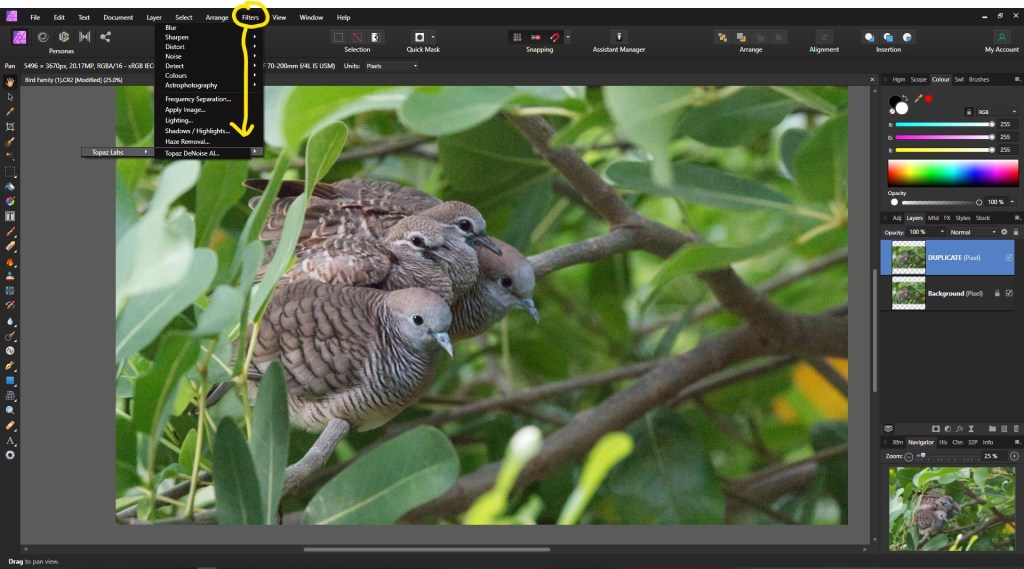Select the Crop tool

[10, 127]
